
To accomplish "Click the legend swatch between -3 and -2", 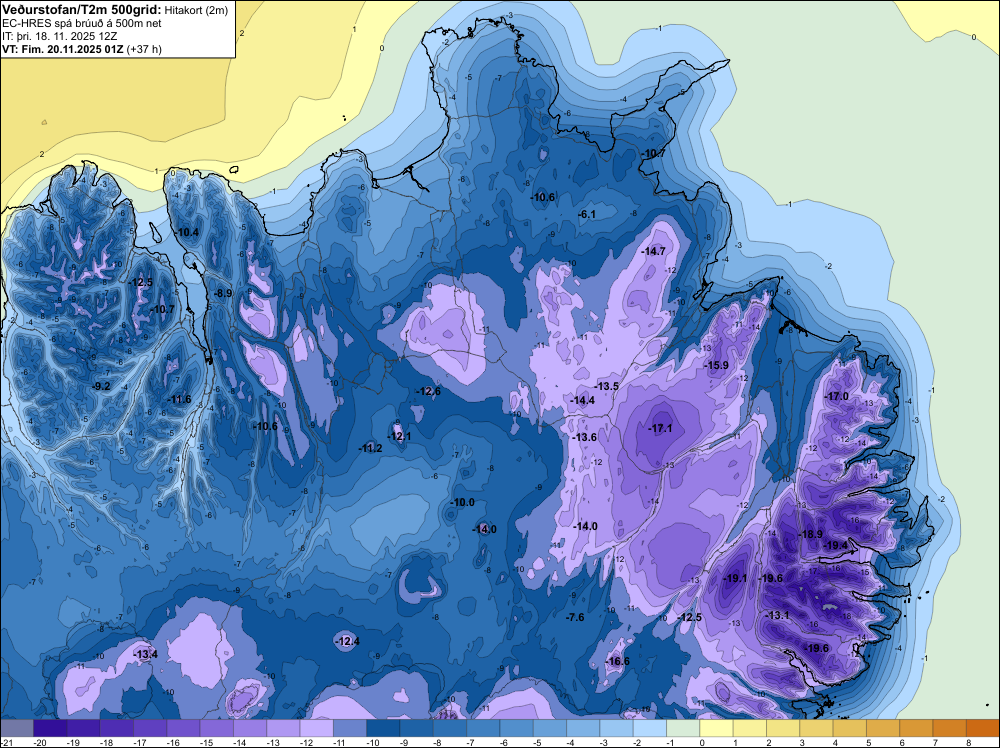I will [x=617, y=728].
